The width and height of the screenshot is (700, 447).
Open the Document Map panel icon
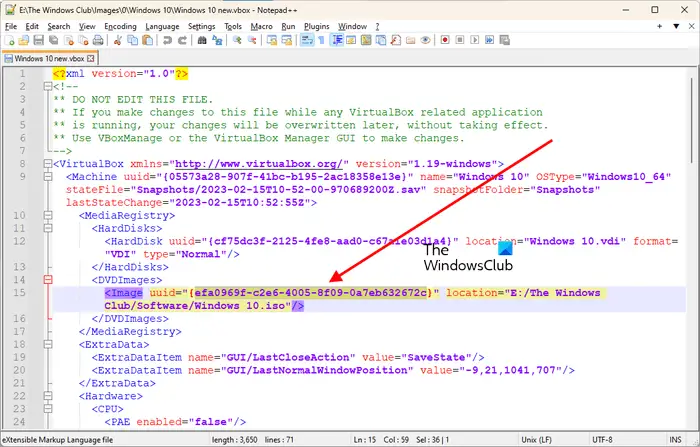click(366, 40)
